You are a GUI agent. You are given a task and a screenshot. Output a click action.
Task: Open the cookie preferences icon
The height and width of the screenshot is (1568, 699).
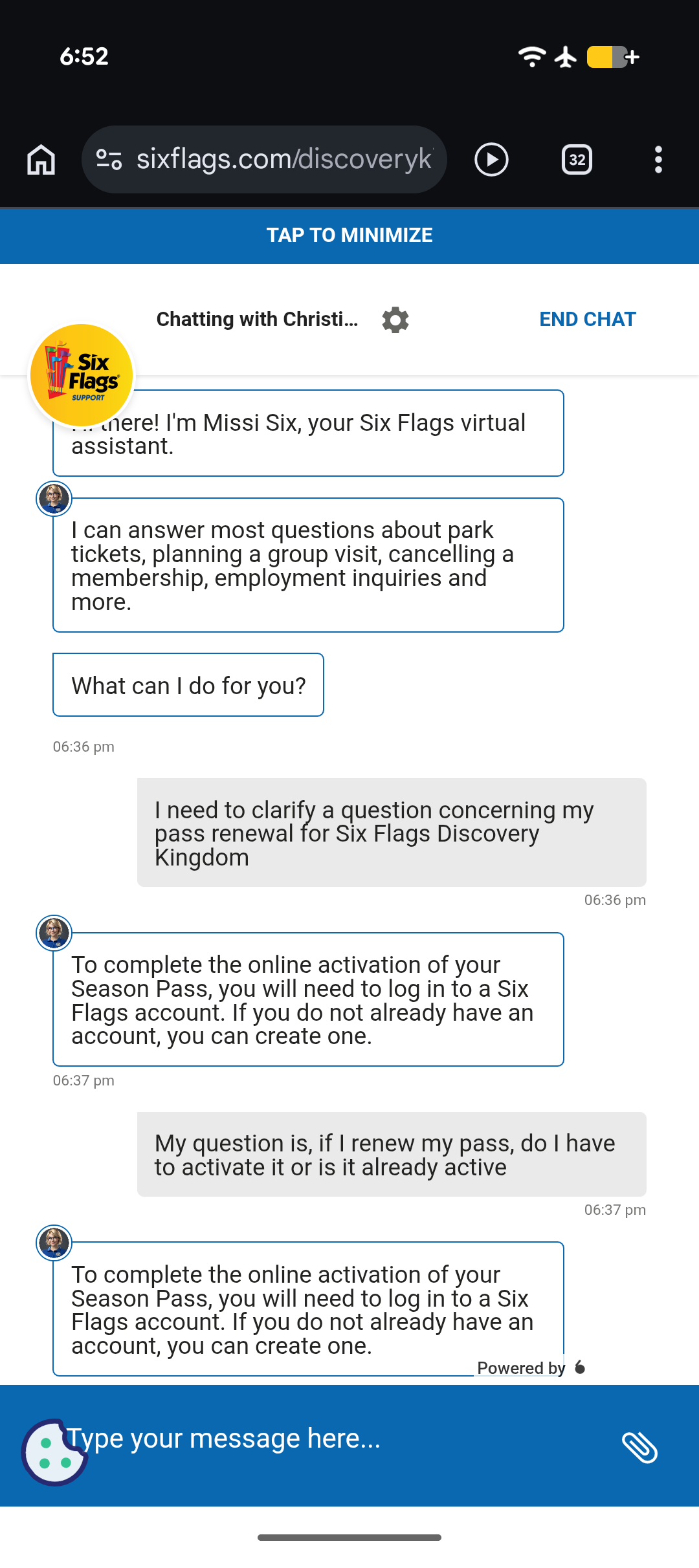54,1452
